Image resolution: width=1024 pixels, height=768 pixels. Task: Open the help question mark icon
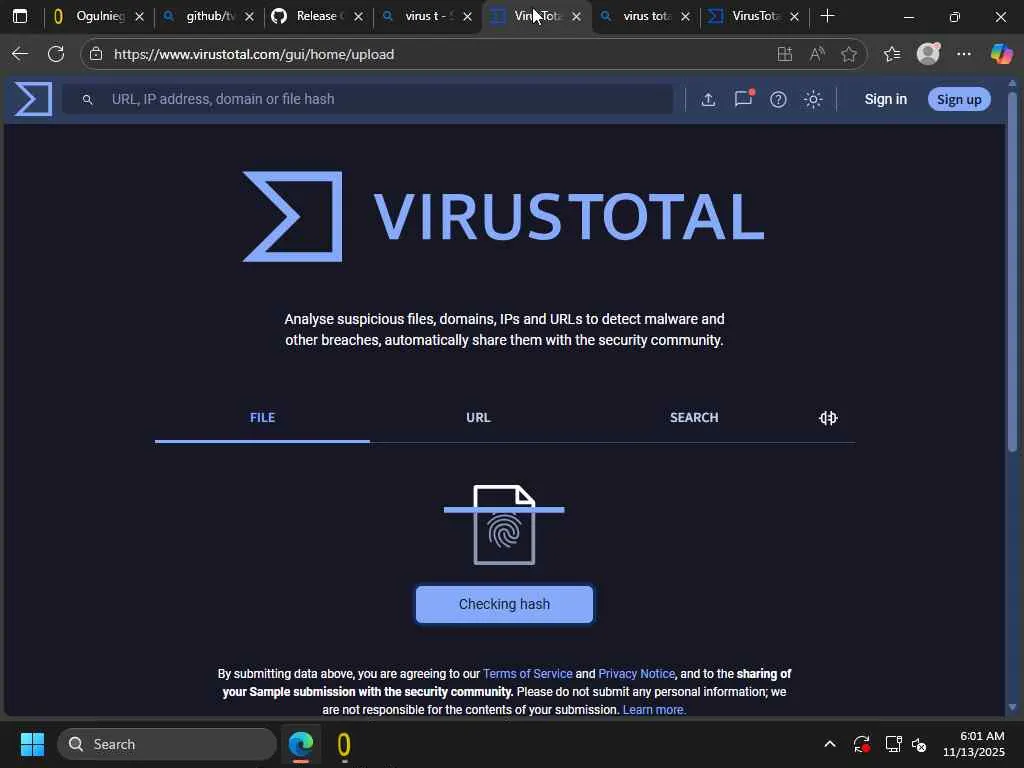pyautogui.click(x=778, y=99)
